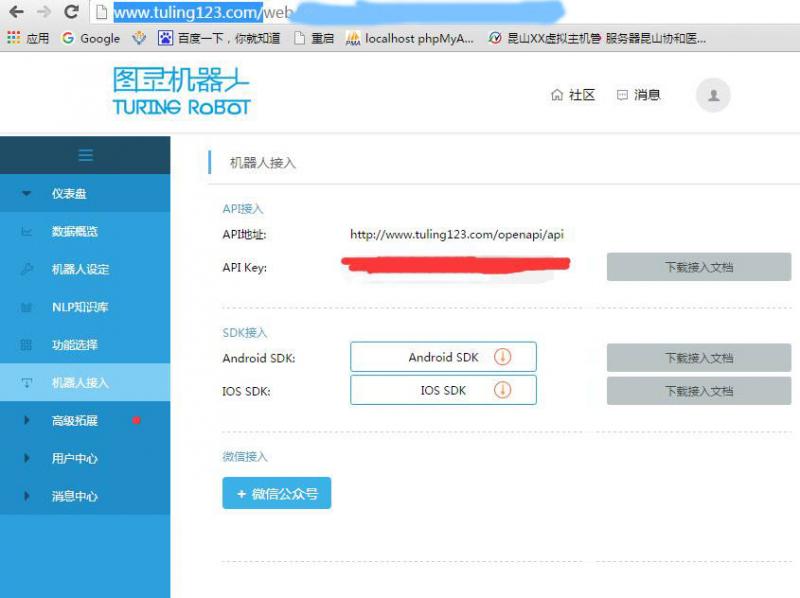The height and width of the screenshot is (598, 800).
Task: Click the Android SDK download button
Action: [x=443, y=357]
